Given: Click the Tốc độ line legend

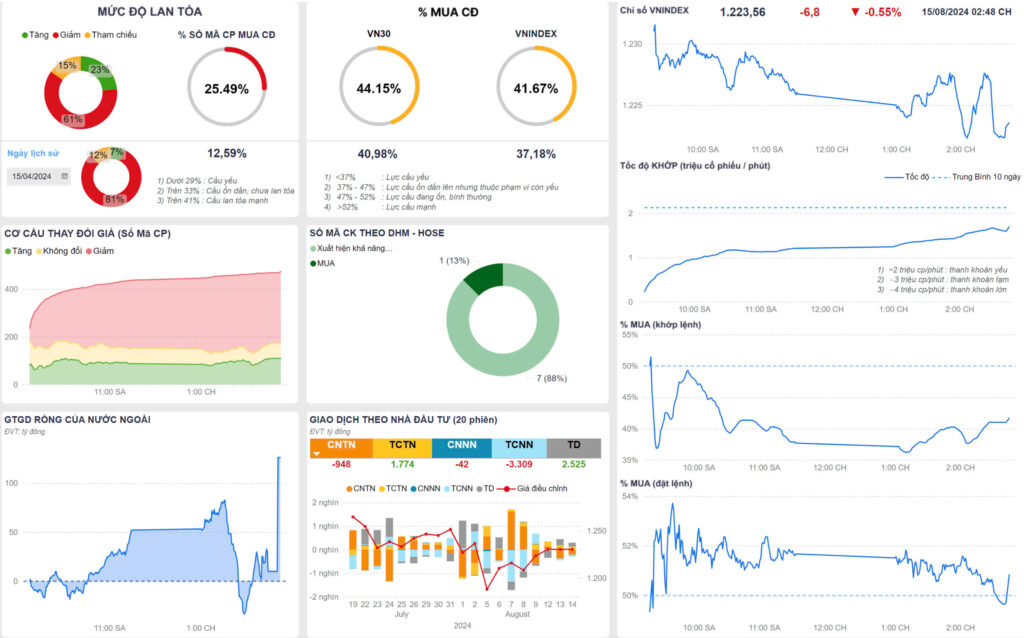Looking at the screenshot, I should pos(908,177).
